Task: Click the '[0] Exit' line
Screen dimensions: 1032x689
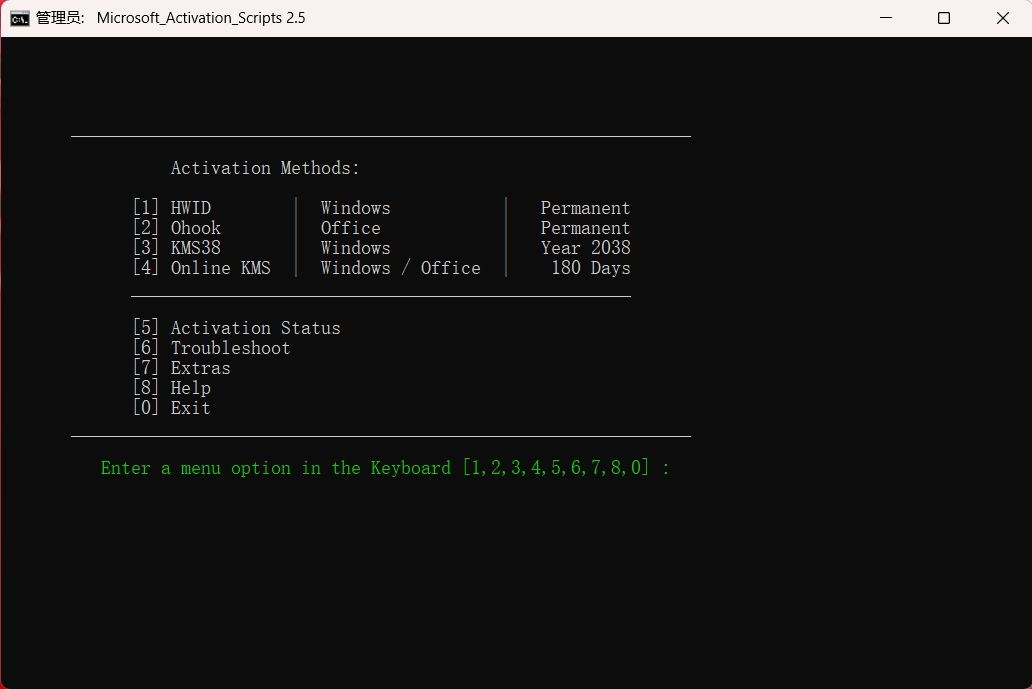Action: [172, 407]
